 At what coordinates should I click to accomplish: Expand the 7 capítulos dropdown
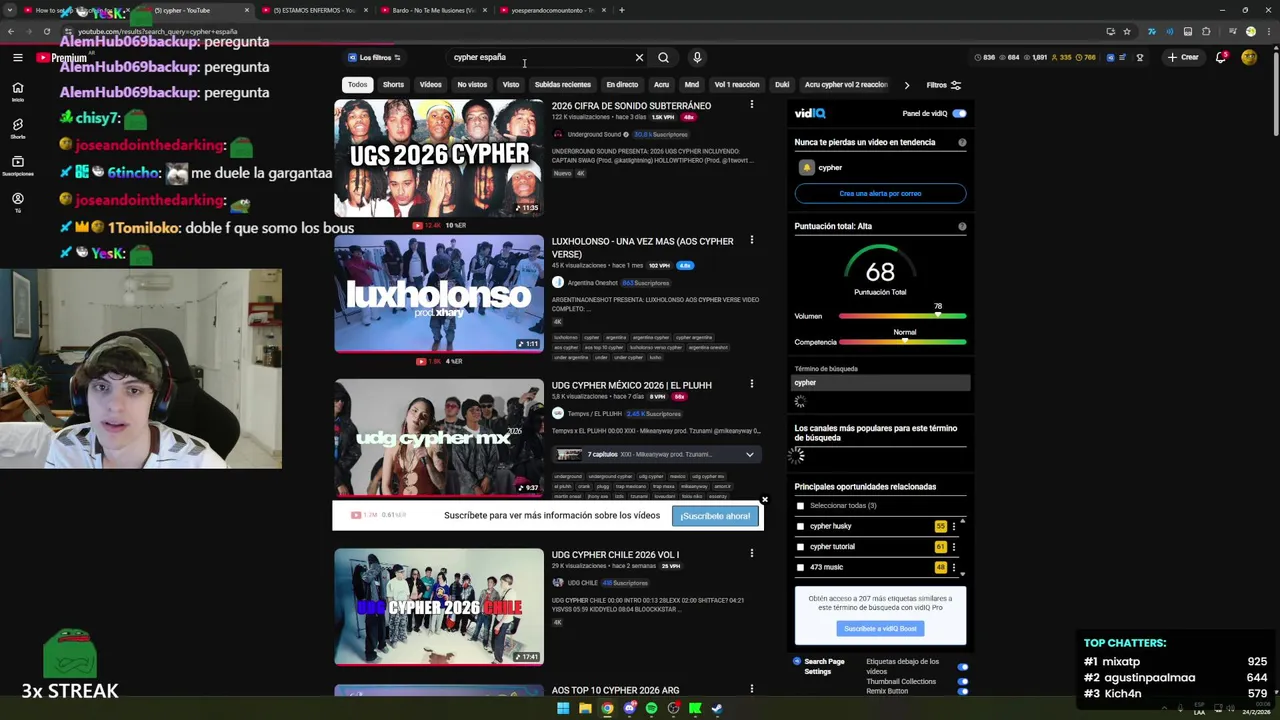[x=749, y=454]
